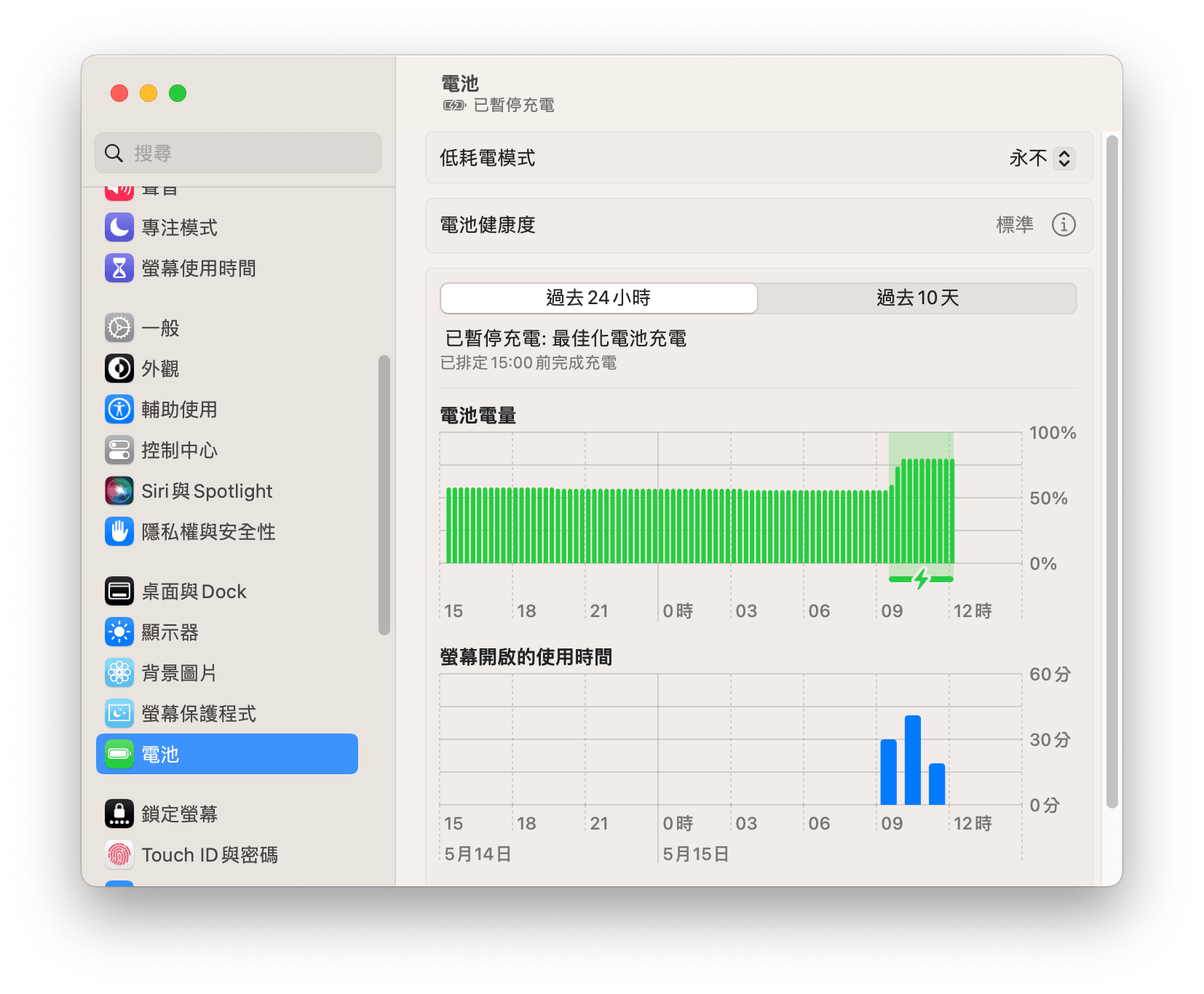This screenshot has width=1204, height=994.
Task: Select 桌面與 Dock in sidebar
Action: click(194, 591)
